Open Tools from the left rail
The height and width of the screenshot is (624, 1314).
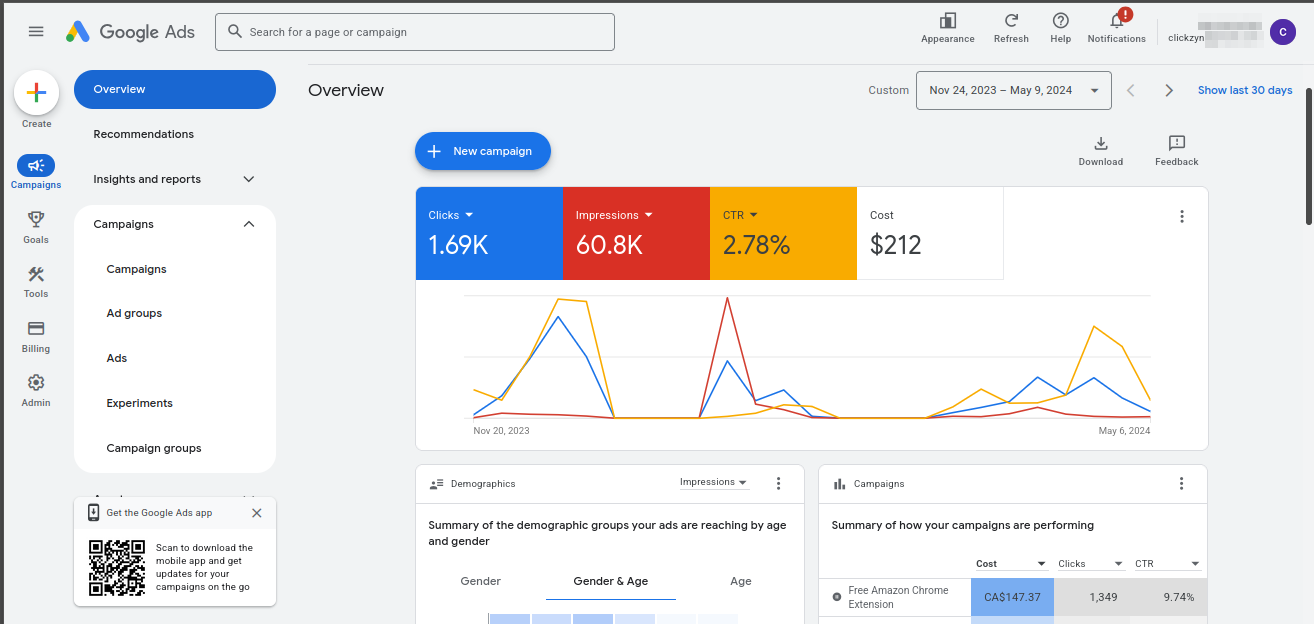[36, 281]
